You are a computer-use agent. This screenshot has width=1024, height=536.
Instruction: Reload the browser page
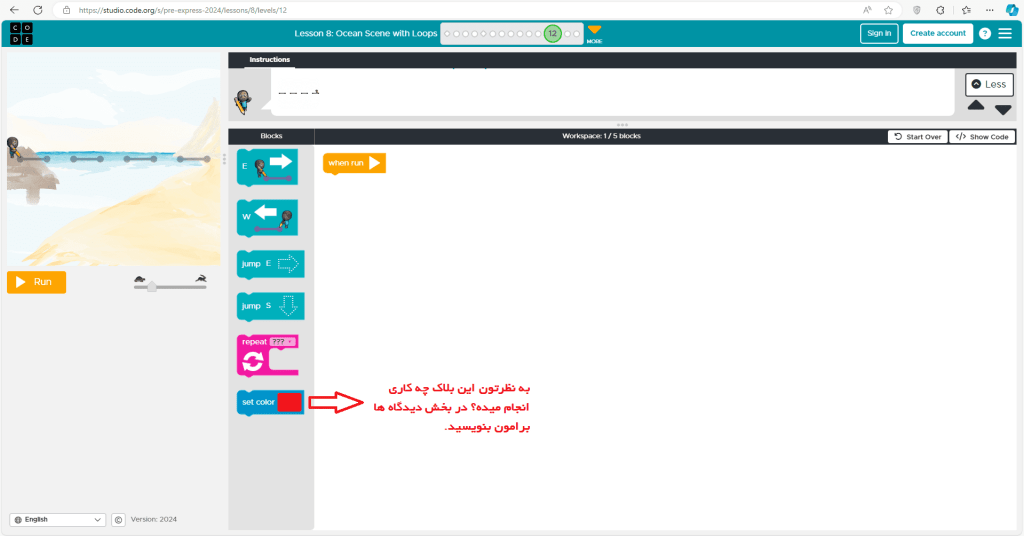coord(38,10)
